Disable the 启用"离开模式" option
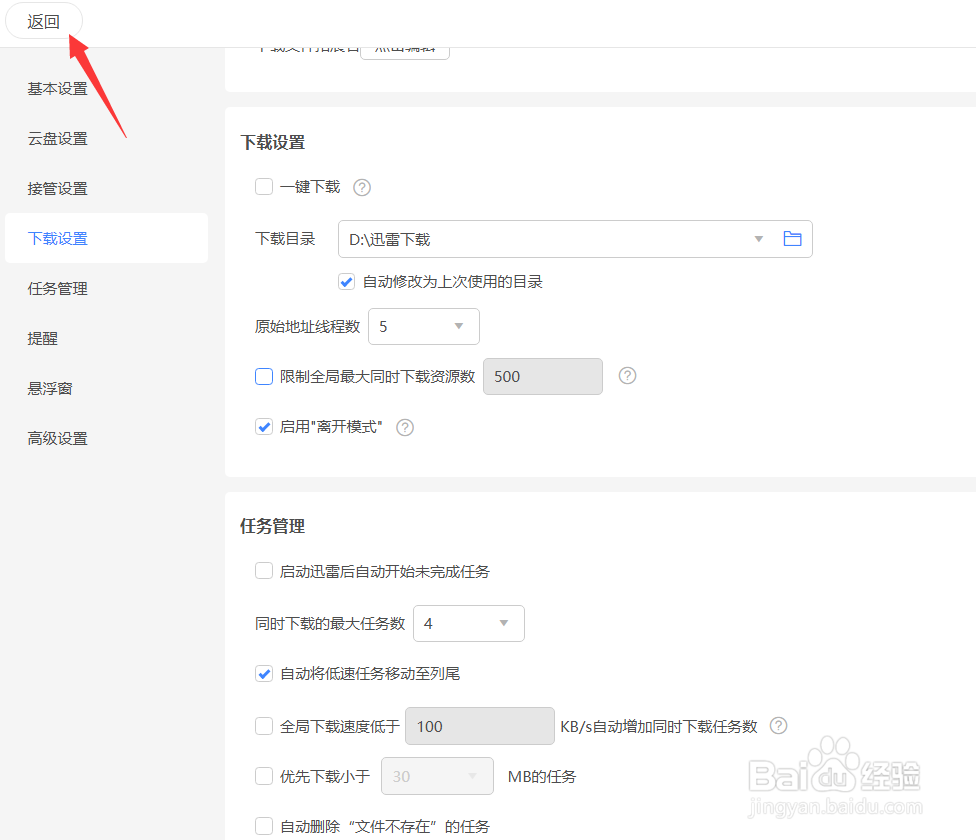 click(263, 427)
